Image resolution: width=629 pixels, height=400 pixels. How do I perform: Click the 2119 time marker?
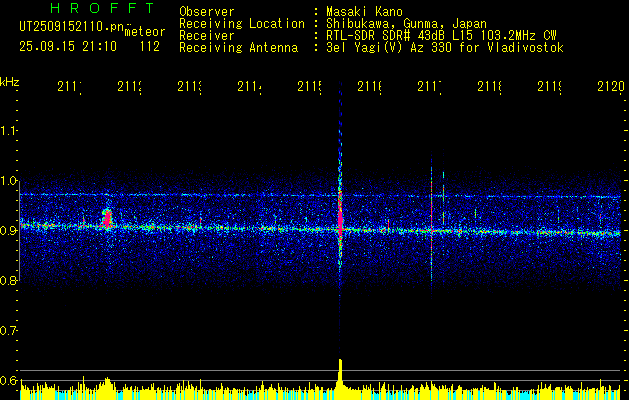pyautogui.click(x=549, y=86)
